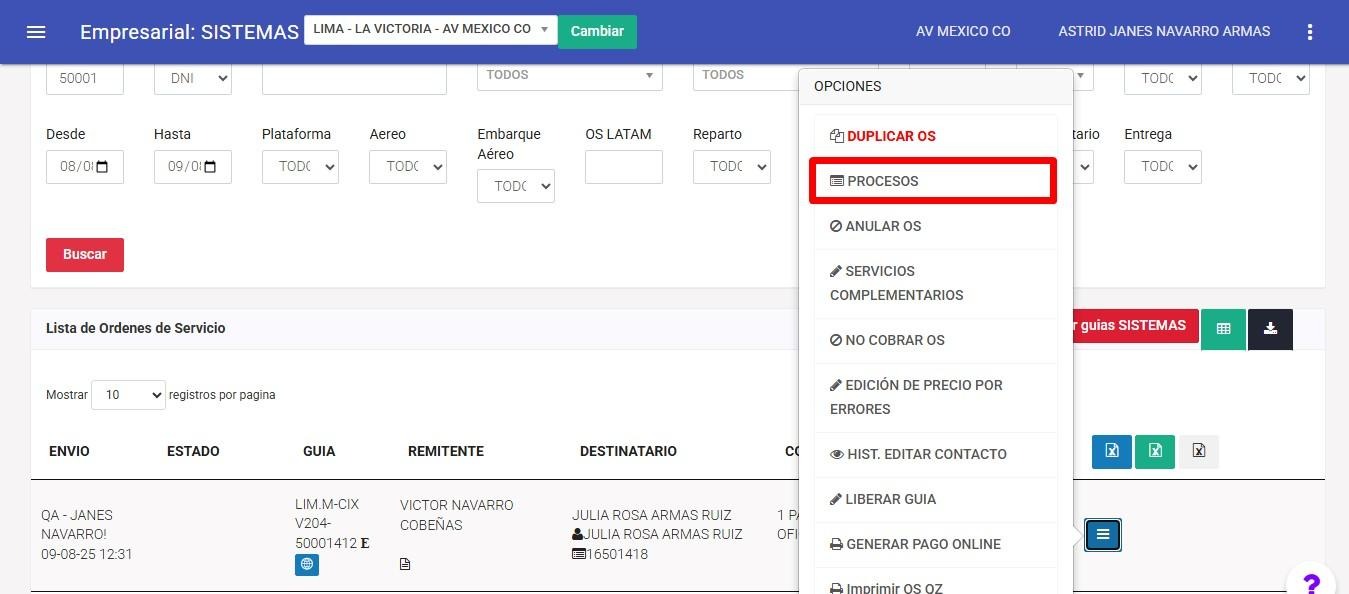
Task: Open the DNI document type dropdown
Action: point(193,78)
